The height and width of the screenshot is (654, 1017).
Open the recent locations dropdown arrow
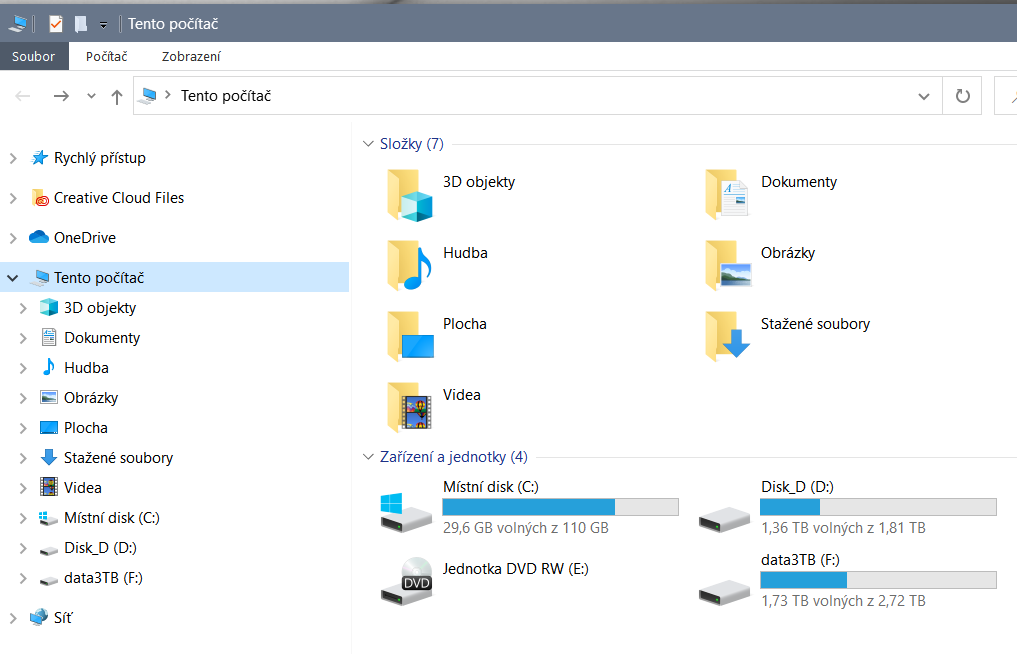(x=91, y=96)
